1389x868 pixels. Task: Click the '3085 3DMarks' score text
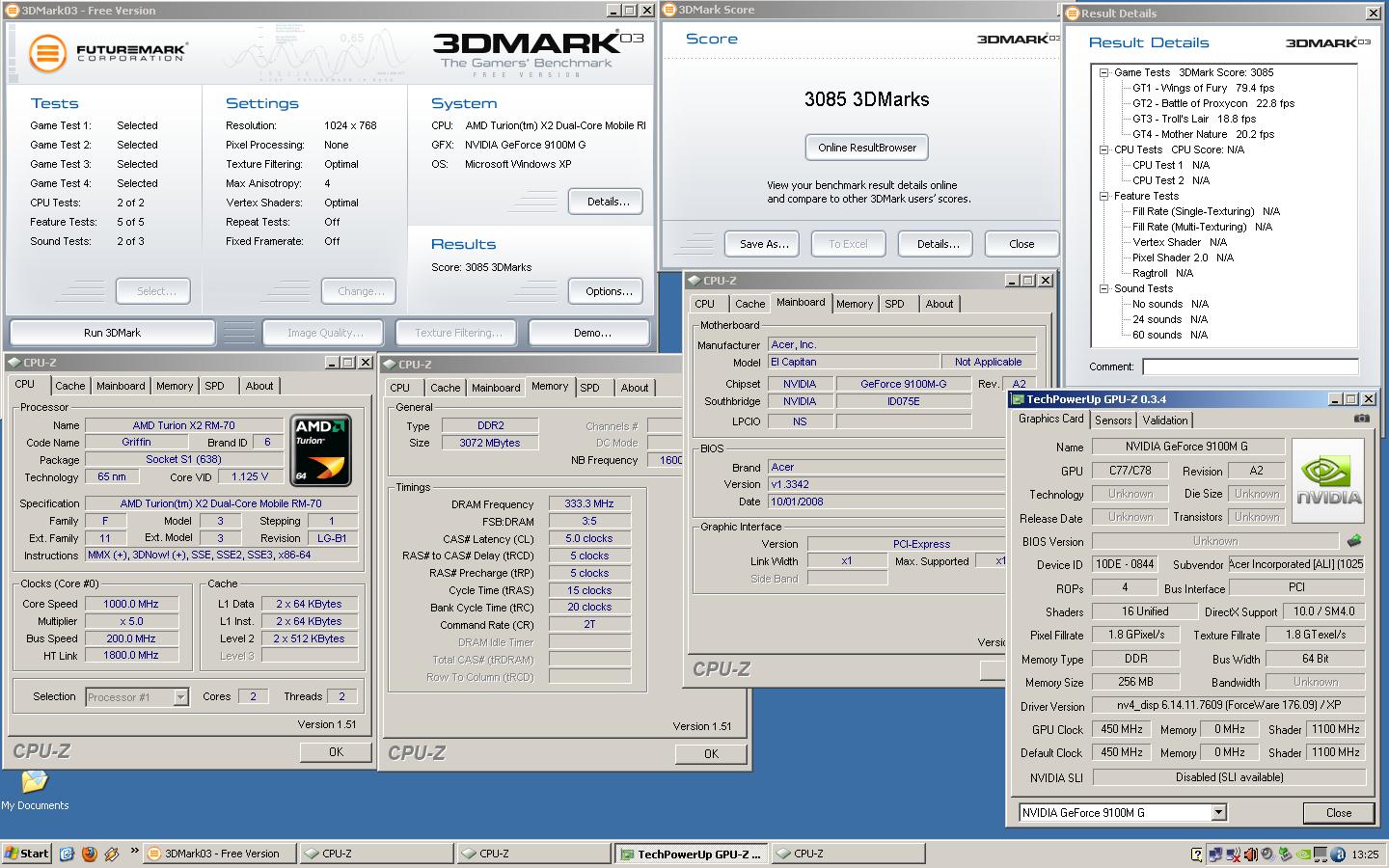[x=866, y=99]
